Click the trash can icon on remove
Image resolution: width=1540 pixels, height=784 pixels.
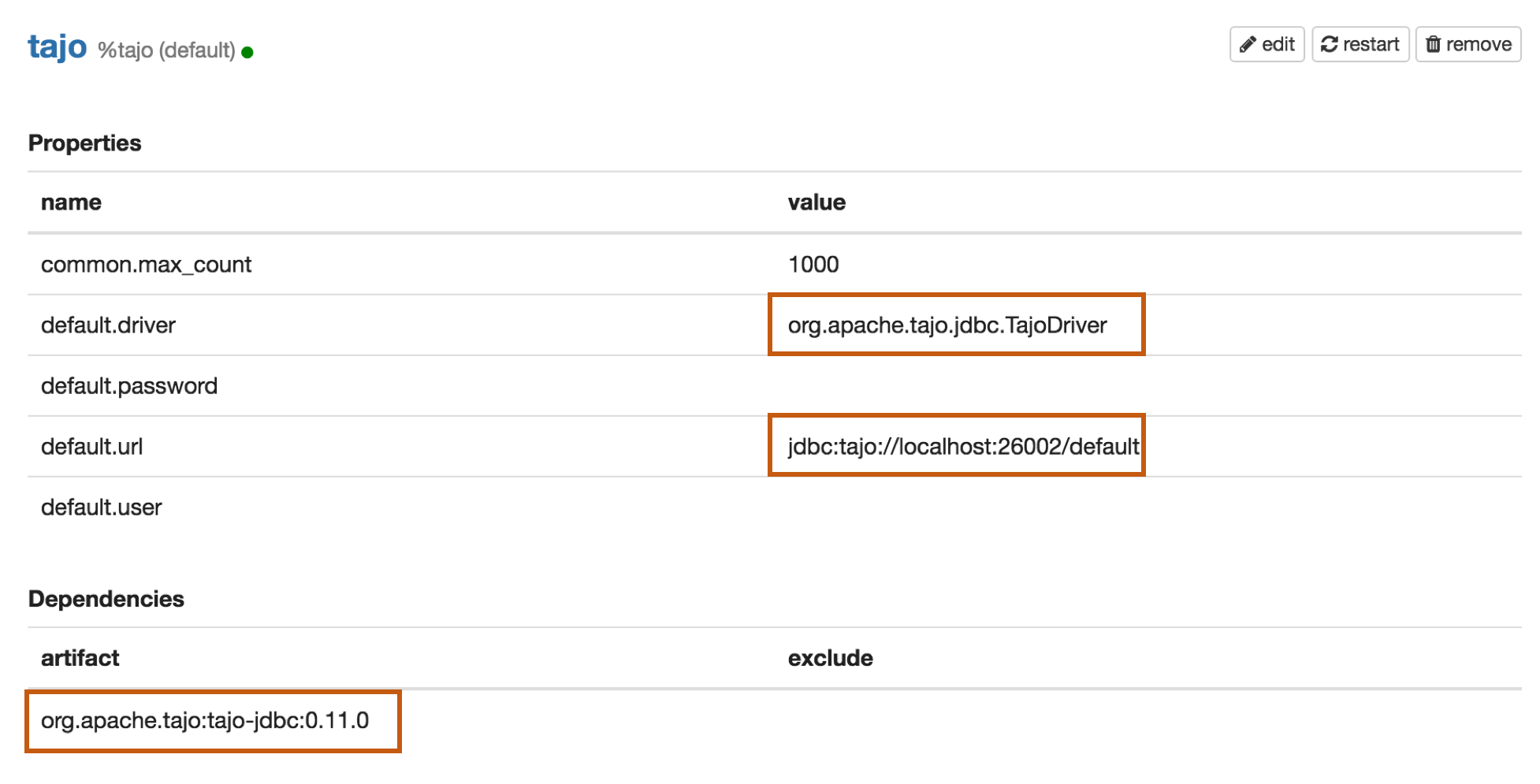[1434, 45]
